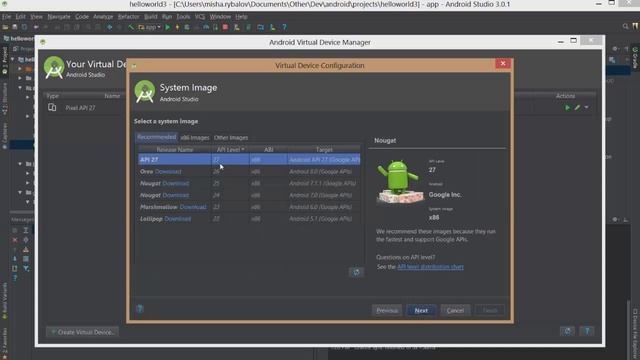Open the Refactor menu
The height and width of the screenshot is (360, 640).
tap(128, 17)
